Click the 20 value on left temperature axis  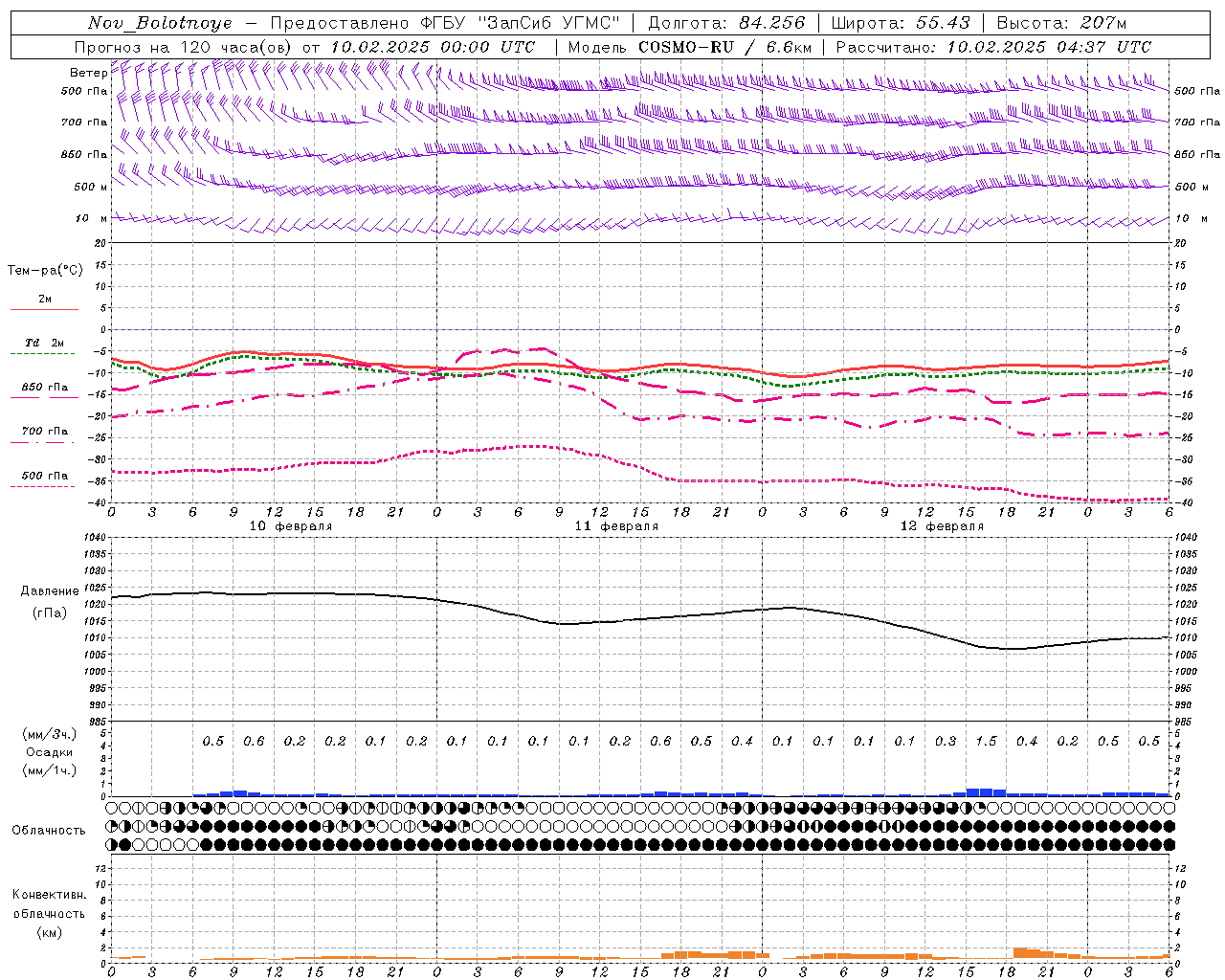100,243
